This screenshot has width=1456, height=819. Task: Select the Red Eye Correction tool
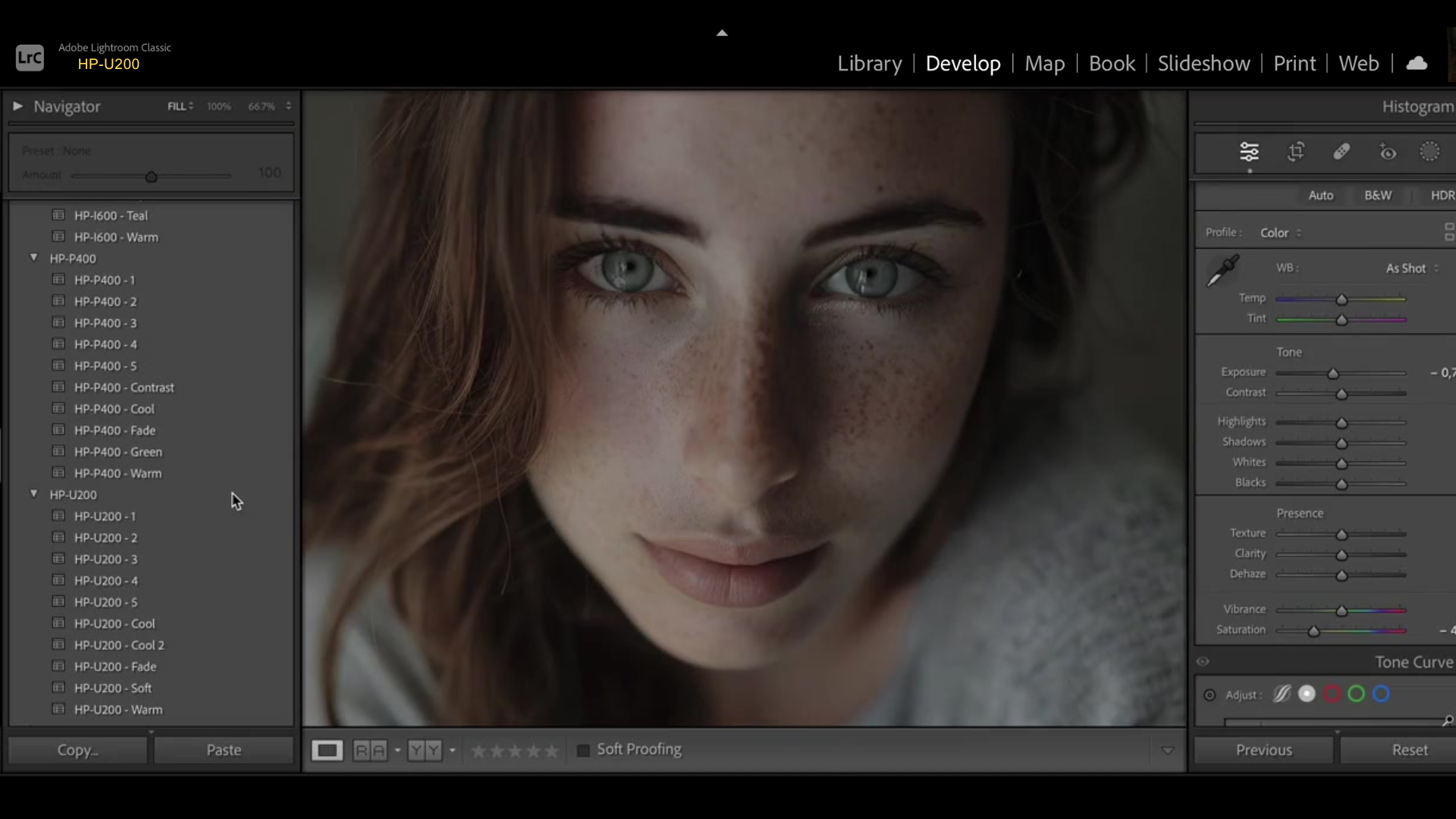[x=1387, y=152]
